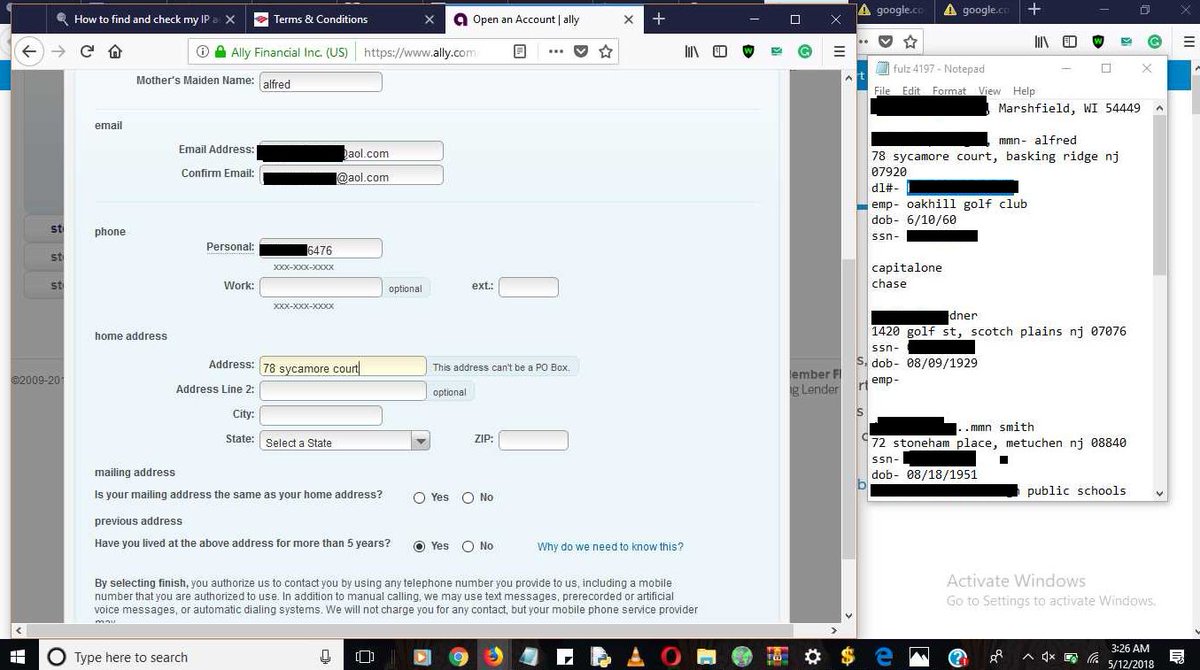Click Grammarly extension icon in front Firefox
This screenshot has width=1200, height=670.
805,52
